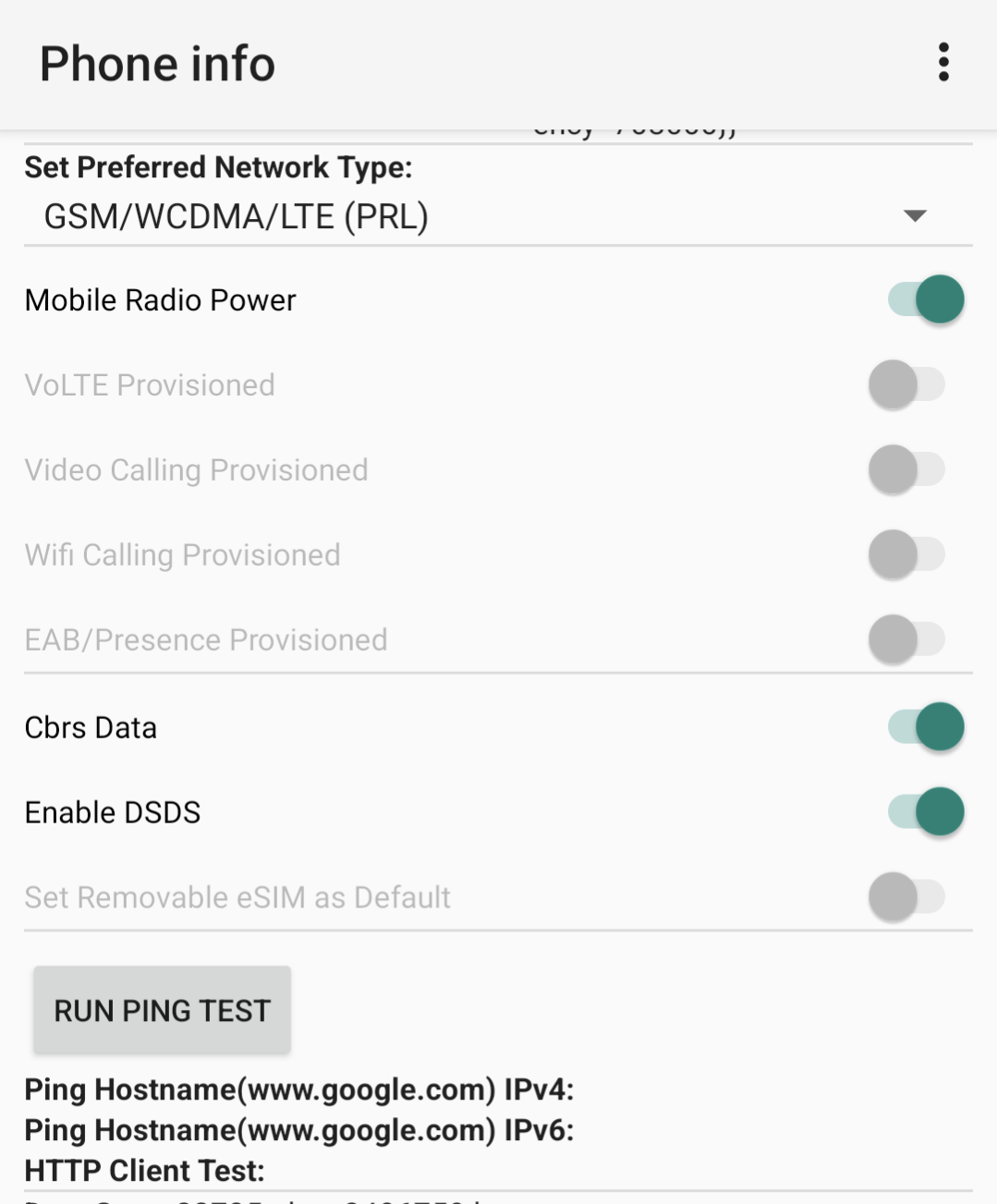Tap the Phone info title
Viewport: 997px width, 1204px height.
pos(157,64)
